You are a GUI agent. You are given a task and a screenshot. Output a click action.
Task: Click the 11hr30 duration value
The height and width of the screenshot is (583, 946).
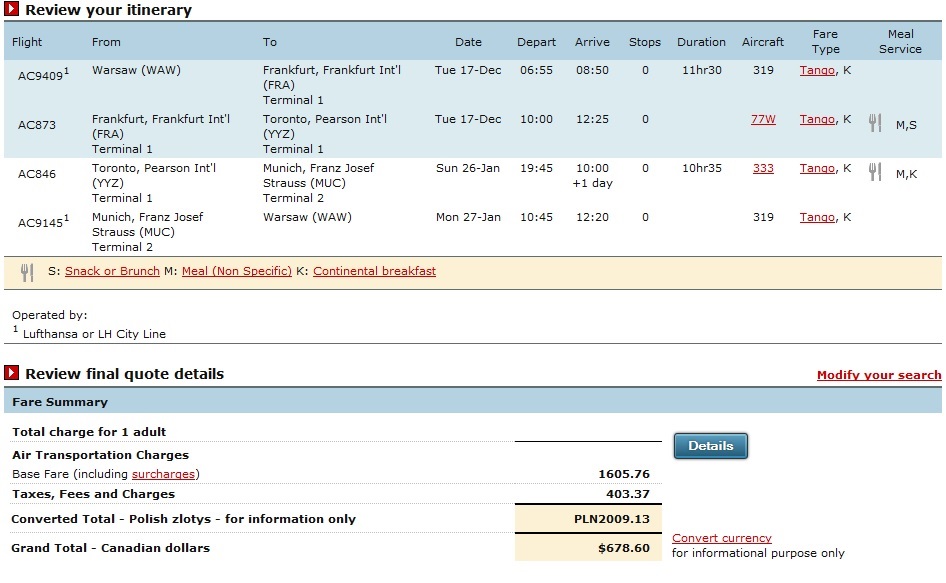(702, 70)
